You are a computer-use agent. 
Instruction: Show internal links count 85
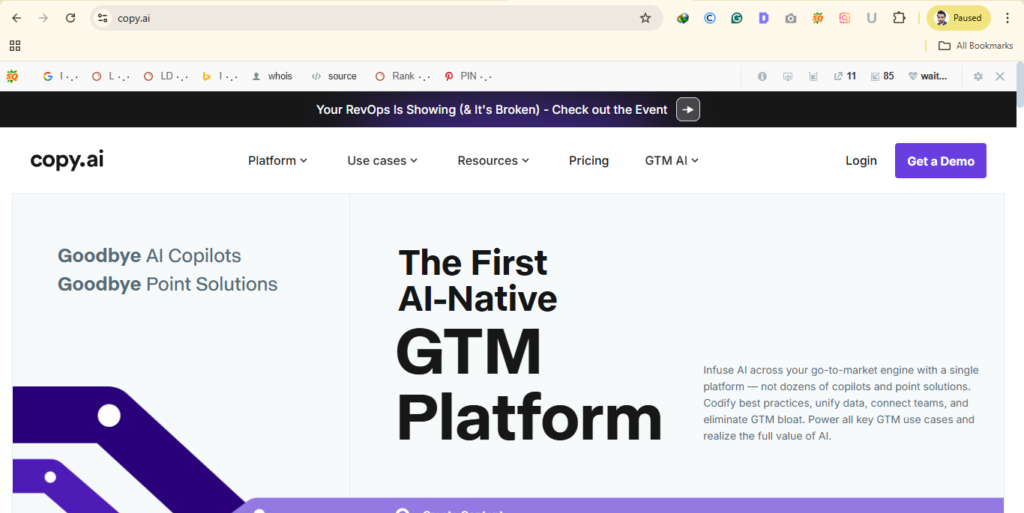(882, 76)
